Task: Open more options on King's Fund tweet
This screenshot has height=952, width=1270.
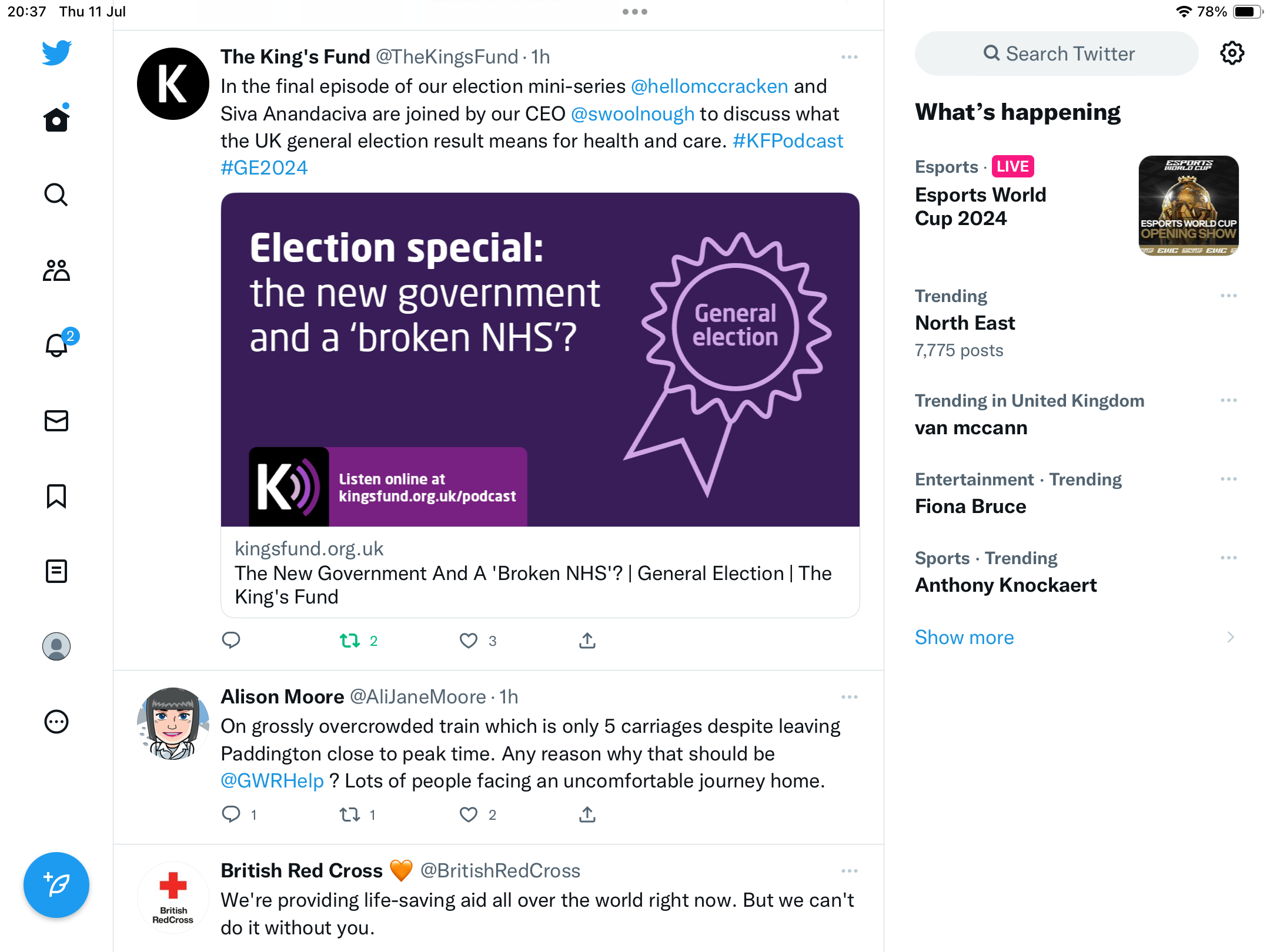Action: point(849,57)
